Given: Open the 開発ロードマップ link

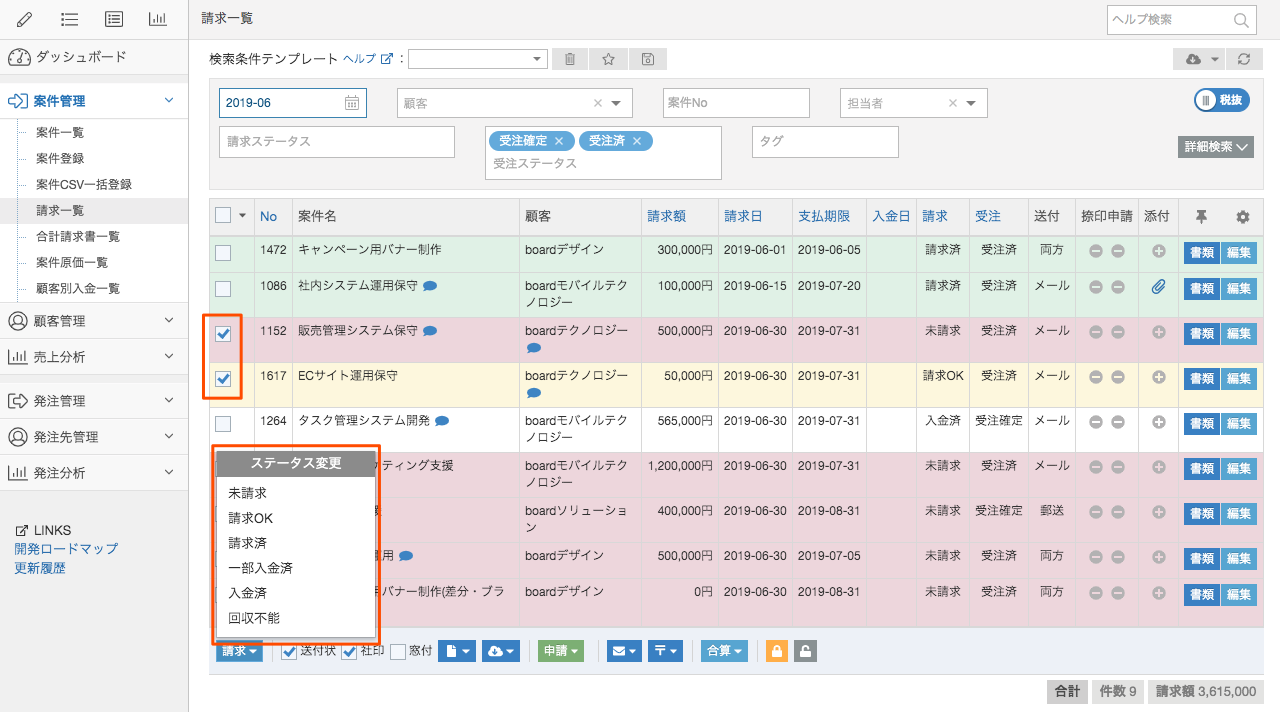Looking at the screenshot, I should pos(66,549).
